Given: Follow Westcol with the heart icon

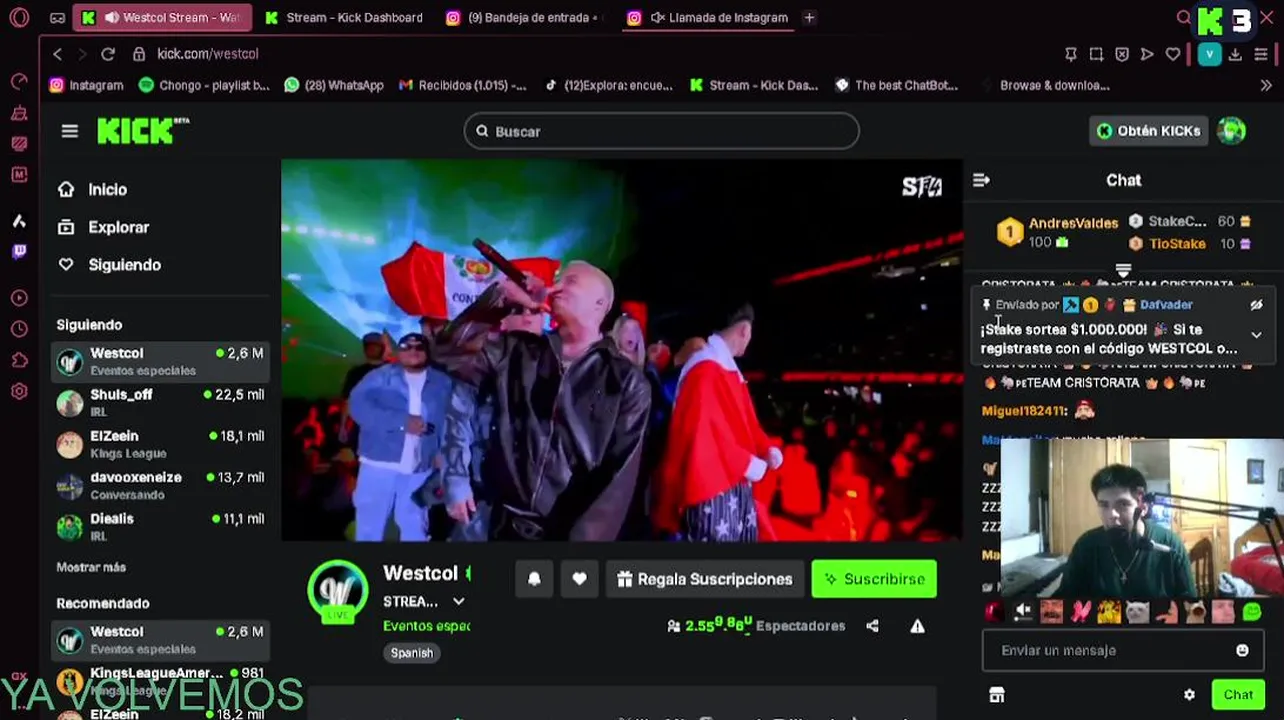Looking at the screenshot, I should pyautogui.click(x=579, y=579).
